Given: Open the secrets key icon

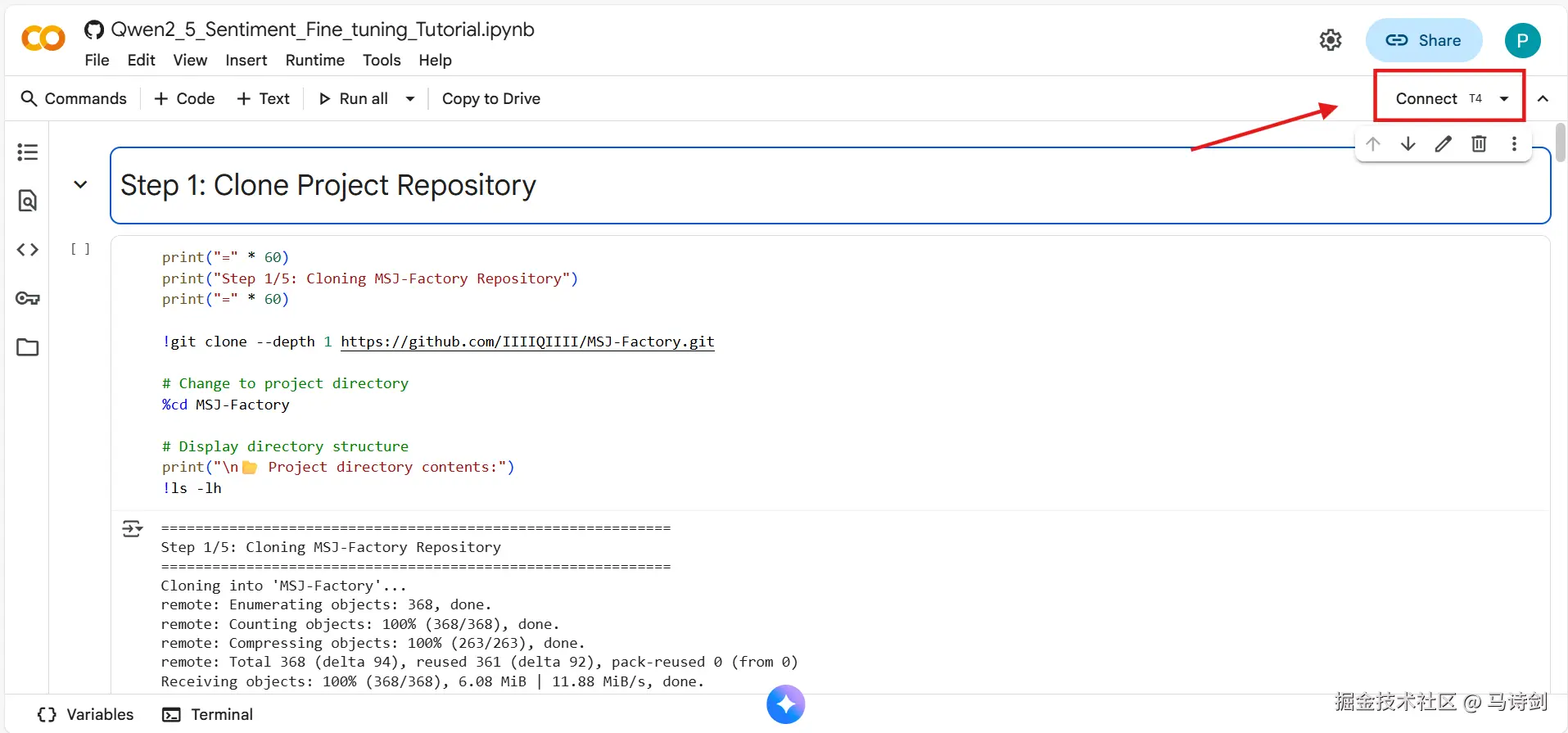Looking at the screenshot, I should [28, 298].
